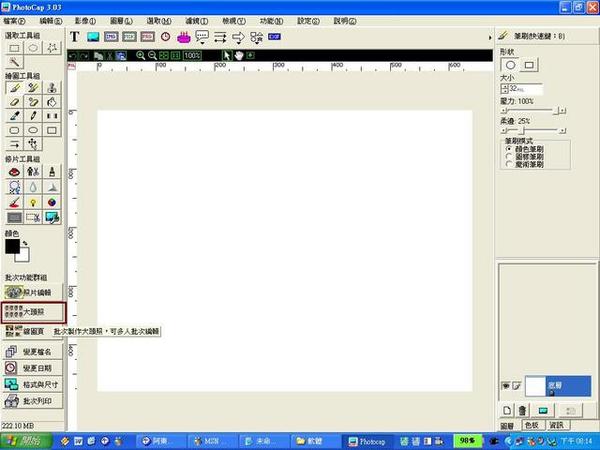Adjust the 壓力 100% pressure slider
600x450 pixels.
(533, 111)
